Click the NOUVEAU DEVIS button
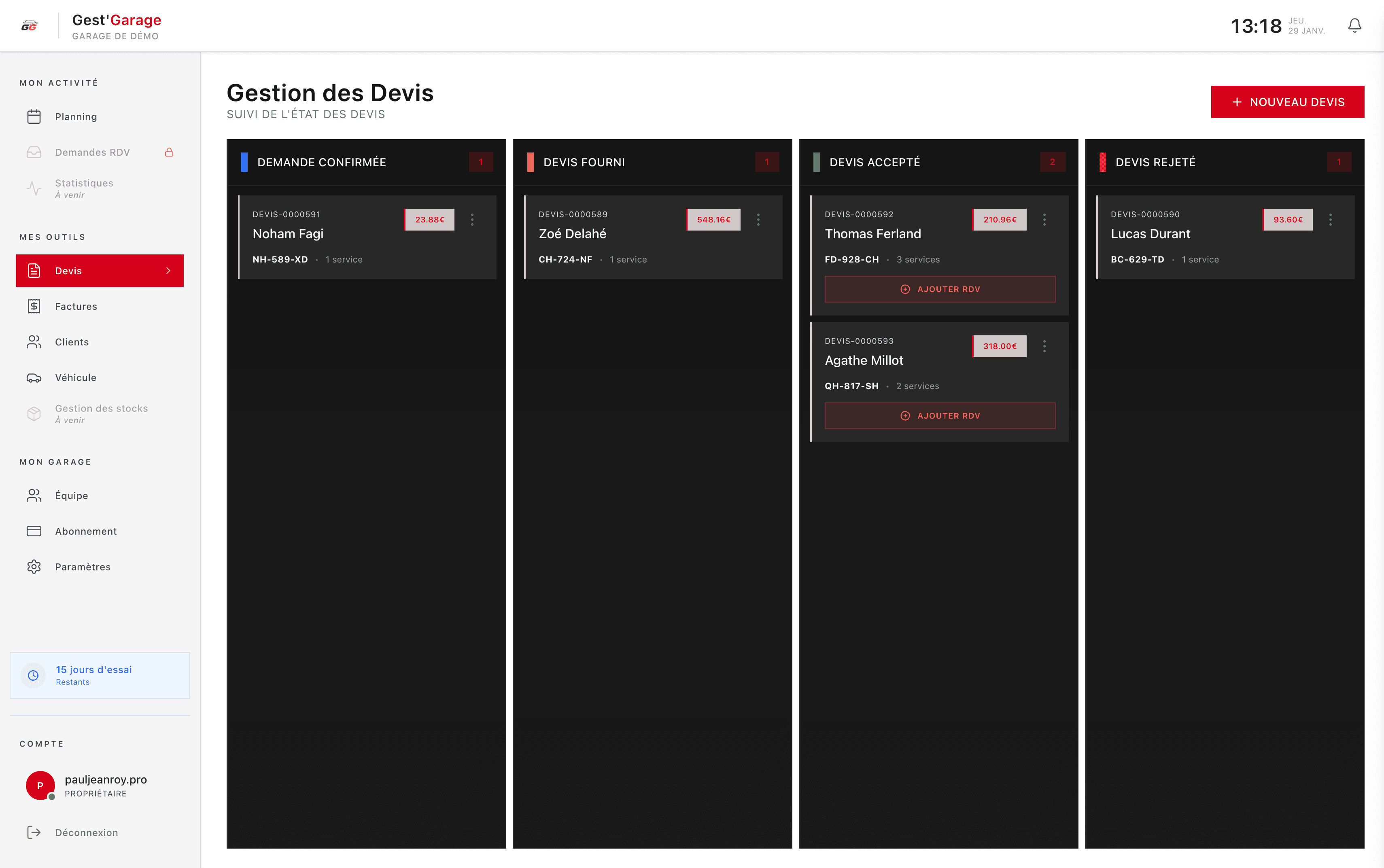The height and width of the screenshot is (868, 1384). pos(1288,102)
